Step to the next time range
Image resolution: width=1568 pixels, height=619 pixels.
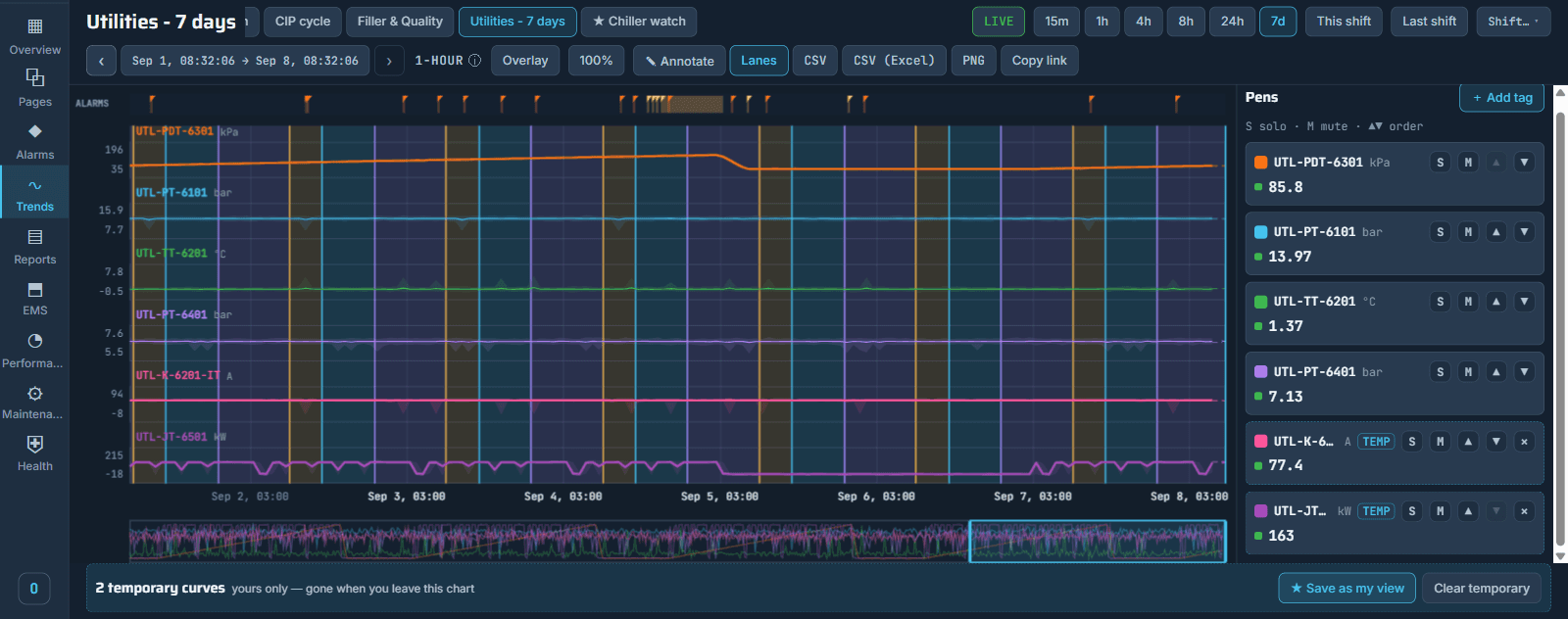click(x=389, y=61)
